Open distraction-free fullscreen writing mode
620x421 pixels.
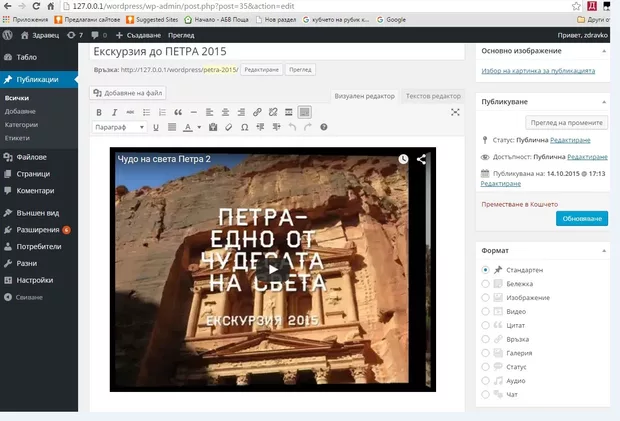point(455,112)
